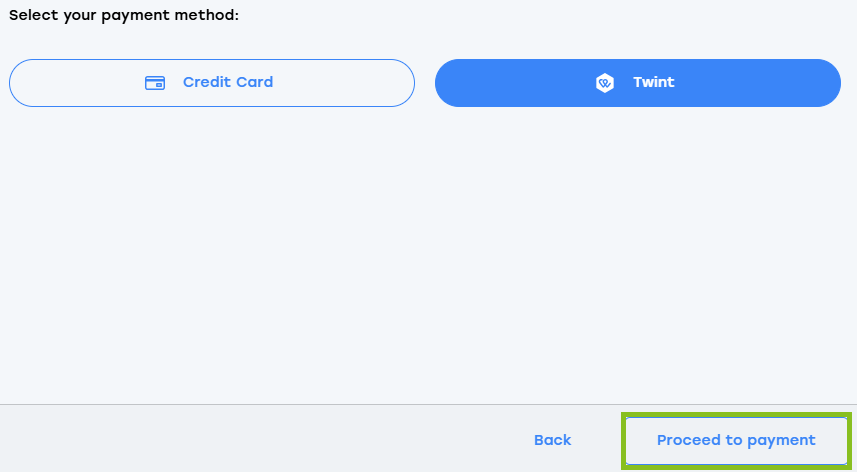
Task: Choose the outlined Credit Card option
Action: pos(212,83)
